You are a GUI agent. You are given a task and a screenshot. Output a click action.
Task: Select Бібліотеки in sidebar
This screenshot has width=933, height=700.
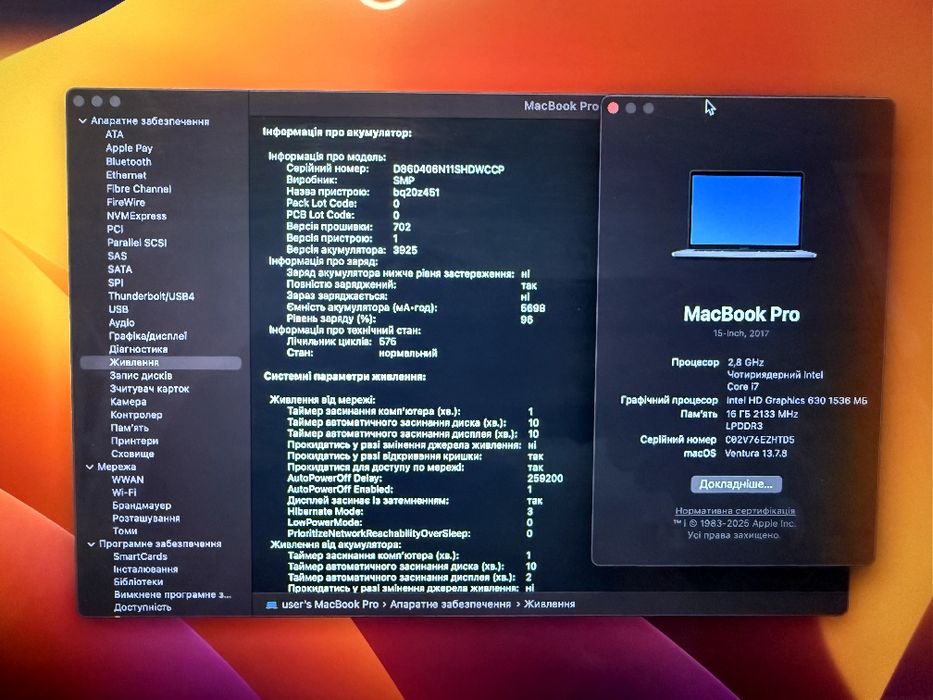click(138, 582)
